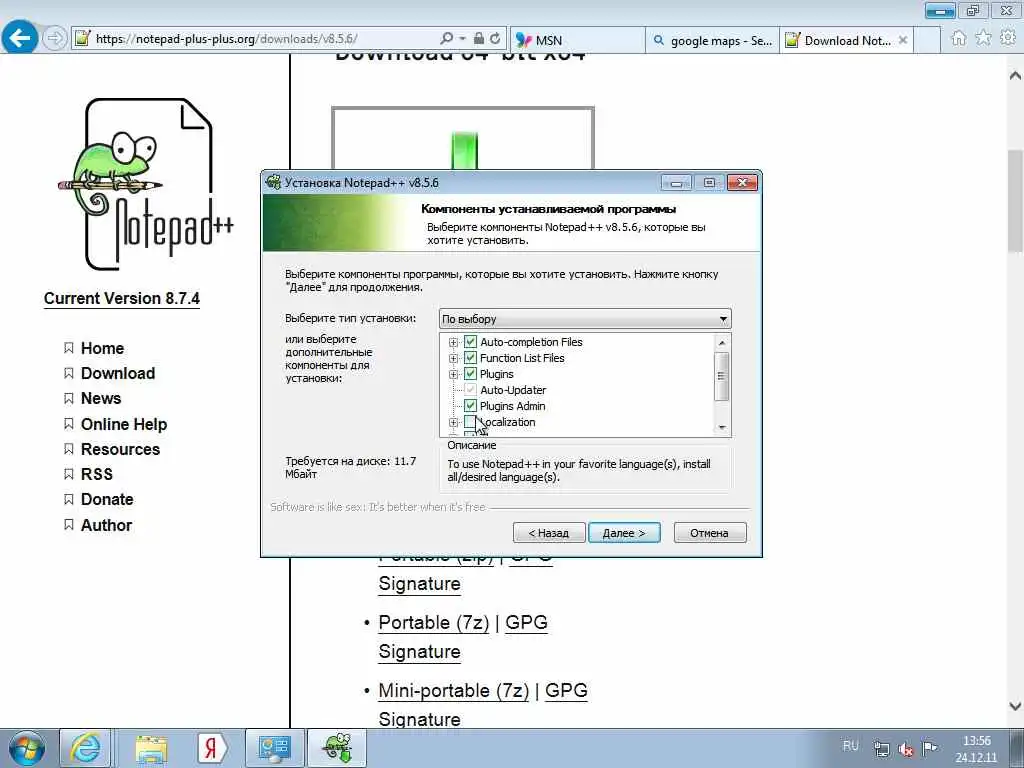Expand the Function List Files tree node
The height and width of the screenshot is (768, 1024).
453,359
